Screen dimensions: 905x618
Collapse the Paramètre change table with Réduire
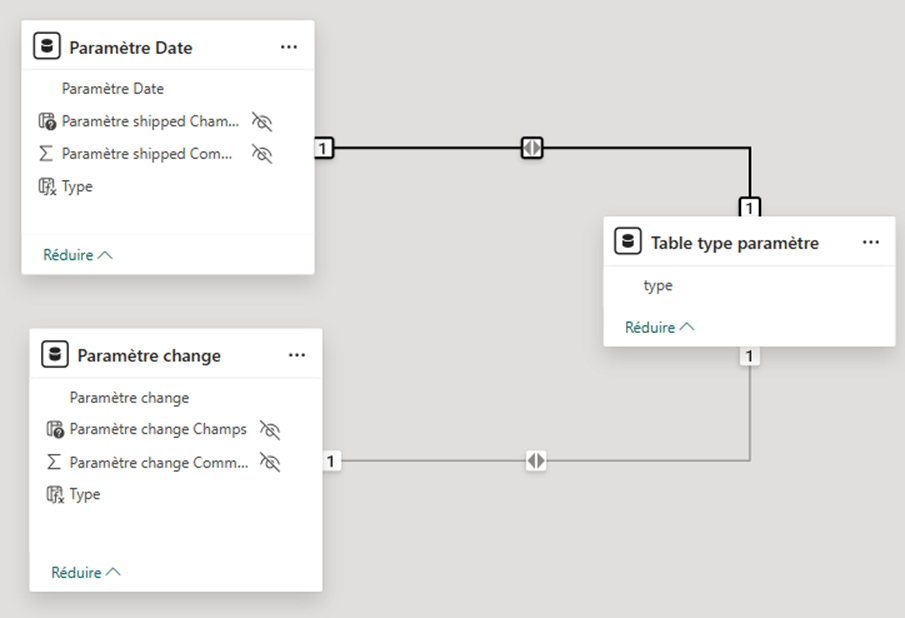(x=85, y=573)
